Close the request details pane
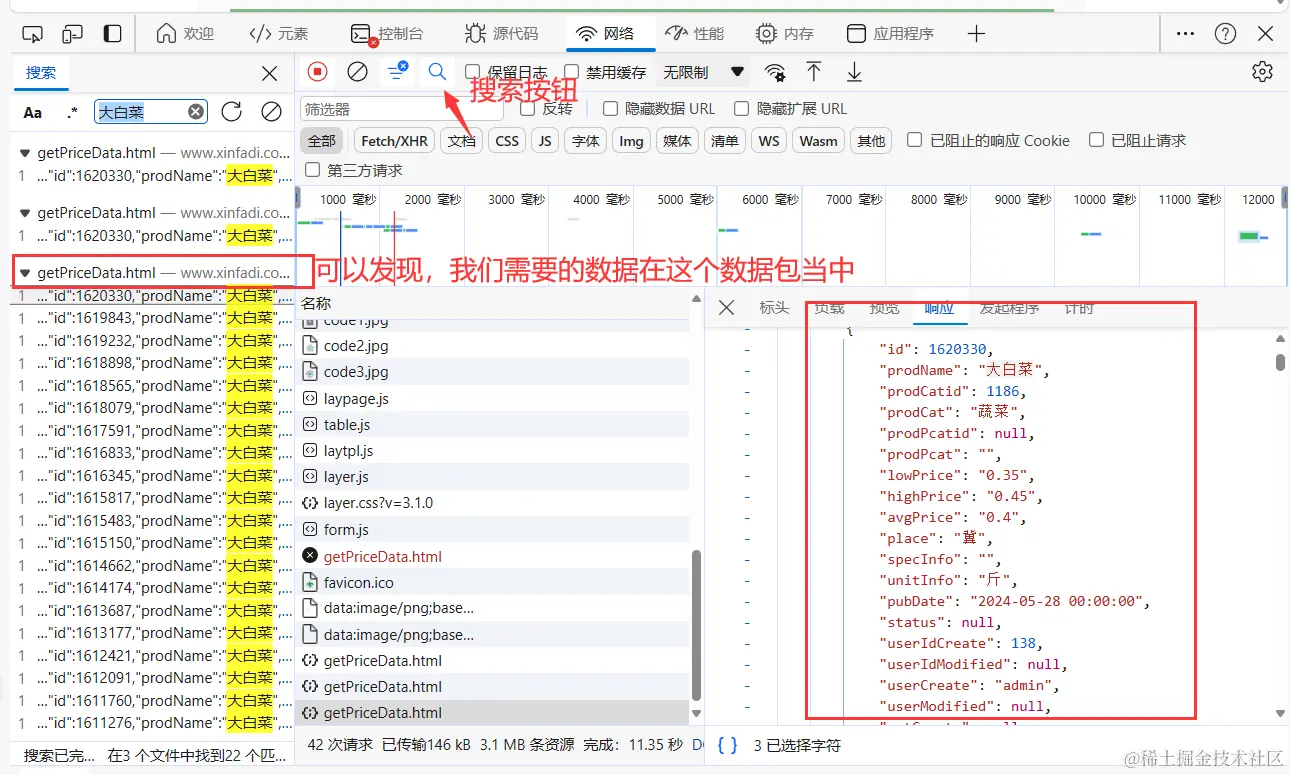 [727, 308]
